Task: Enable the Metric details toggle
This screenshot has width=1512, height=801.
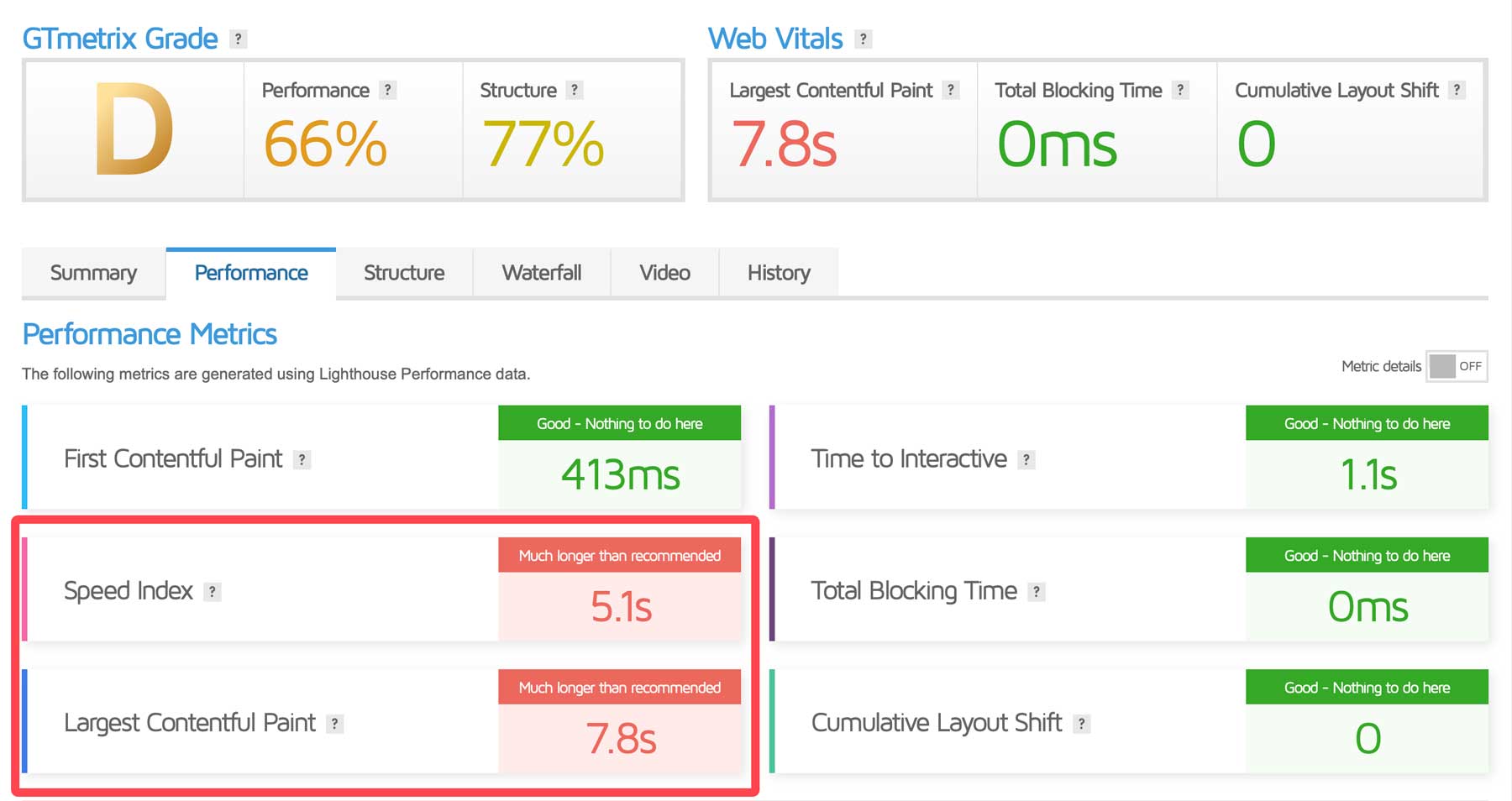Action: pos(1456,366)
